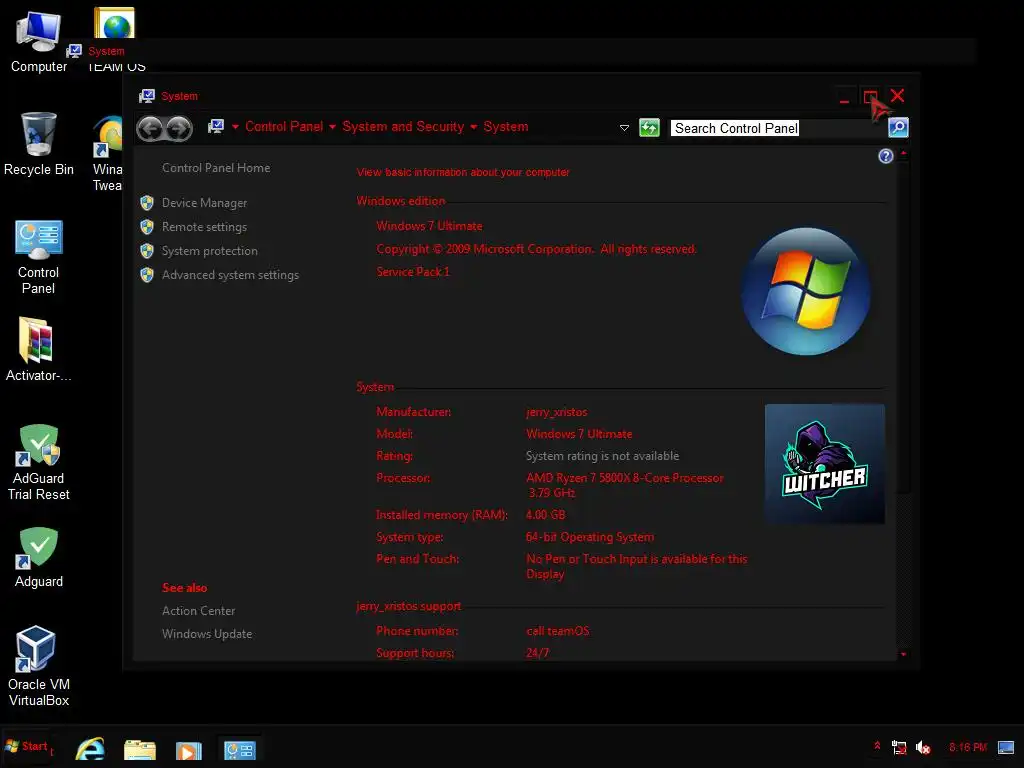Click System breadcrumb item
Screen dimensions: 1024x768
click(x=505, y=127)
